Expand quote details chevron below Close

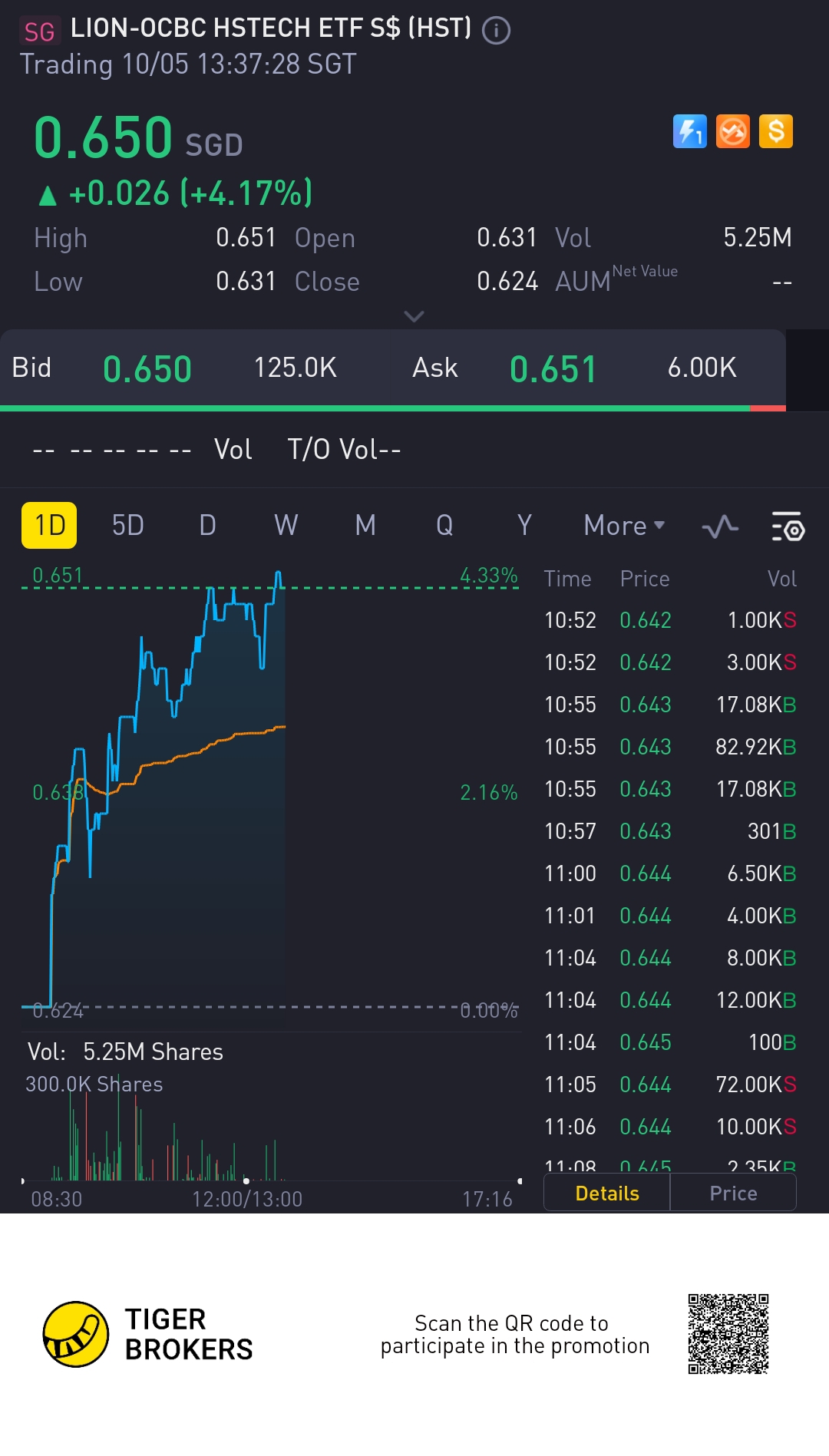point(414,316)
